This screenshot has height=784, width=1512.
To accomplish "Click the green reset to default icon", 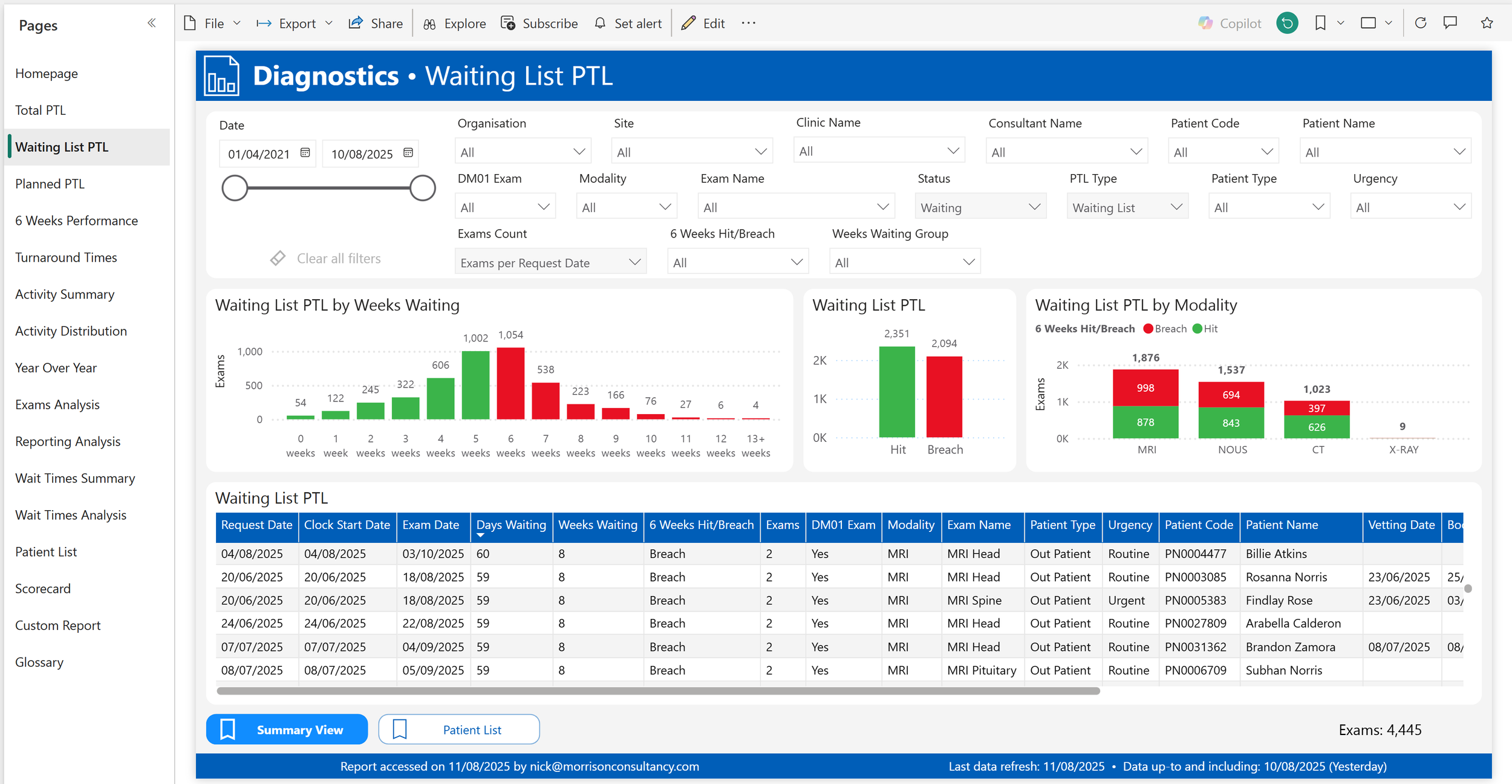I will click(x=1287, y=23).
